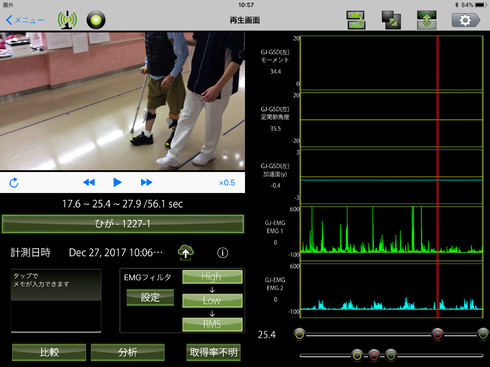
Task: Fast-forward the gait video
Action: click(x=146, y=182)
